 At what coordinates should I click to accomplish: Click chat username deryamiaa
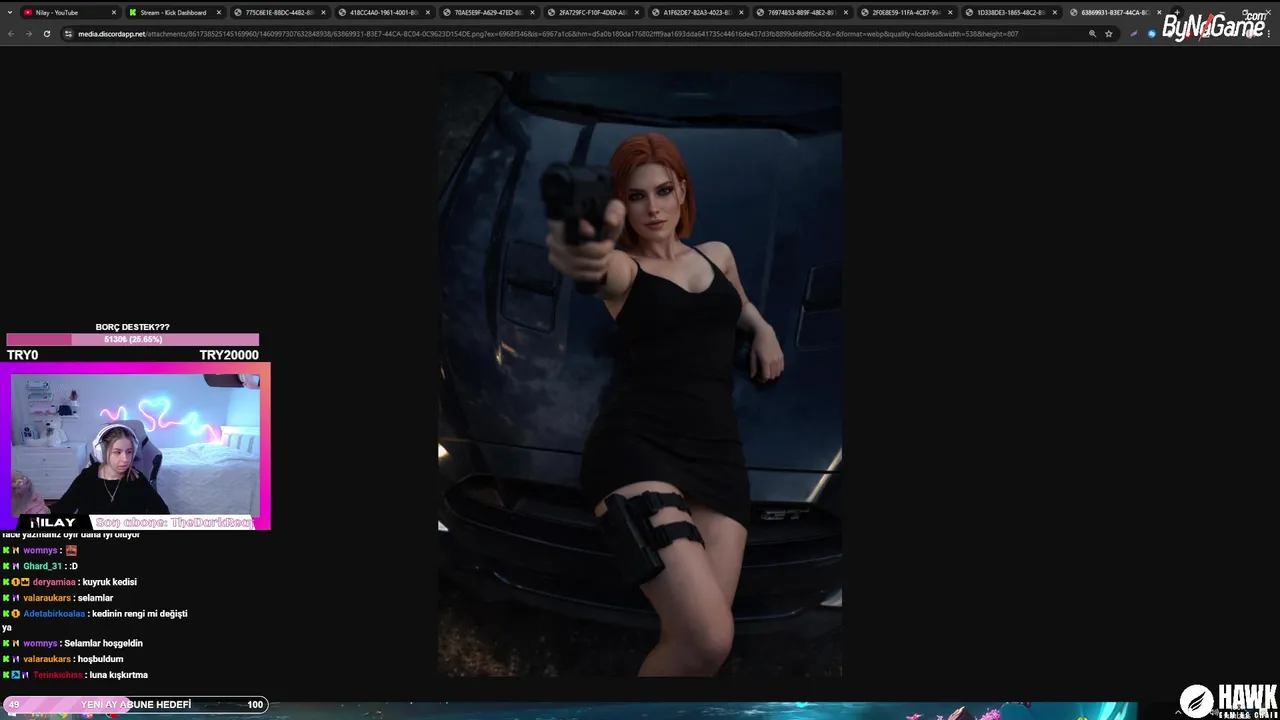(54, 582)
